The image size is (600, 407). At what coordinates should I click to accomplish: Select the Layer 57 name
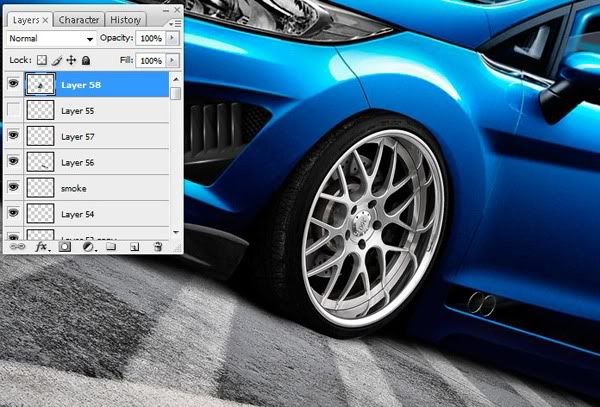pyautogui.click(x=78, y=137)
